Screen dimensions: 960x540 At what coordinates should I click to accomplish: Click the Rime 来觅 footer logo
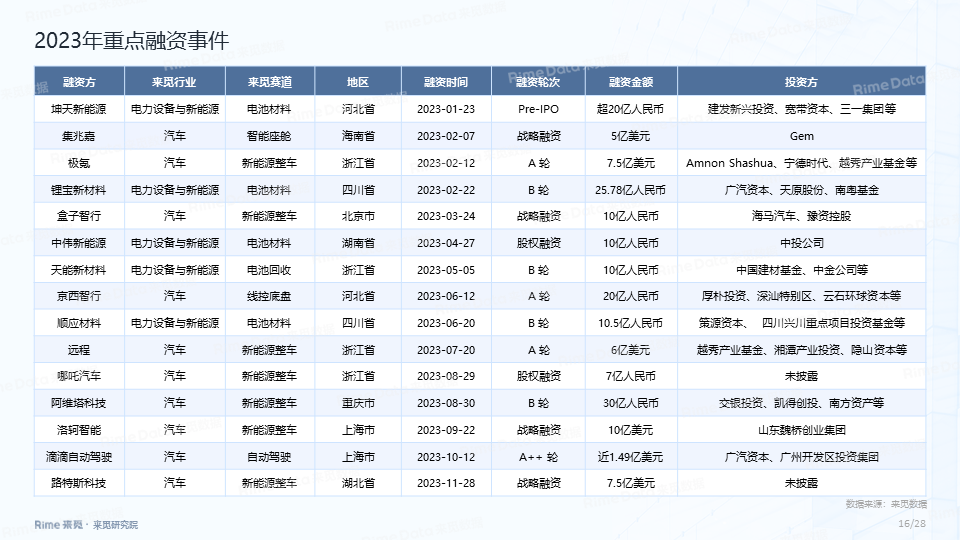[58, 525]
